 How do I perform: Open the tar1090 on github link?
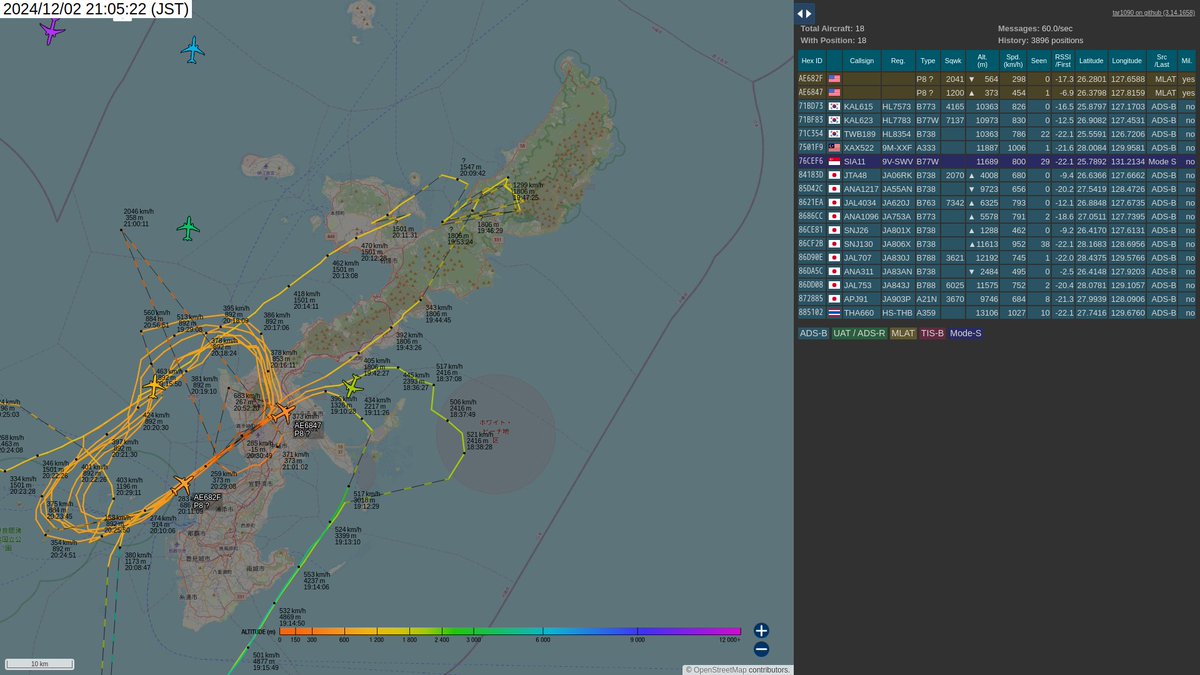pos(1154,13)
